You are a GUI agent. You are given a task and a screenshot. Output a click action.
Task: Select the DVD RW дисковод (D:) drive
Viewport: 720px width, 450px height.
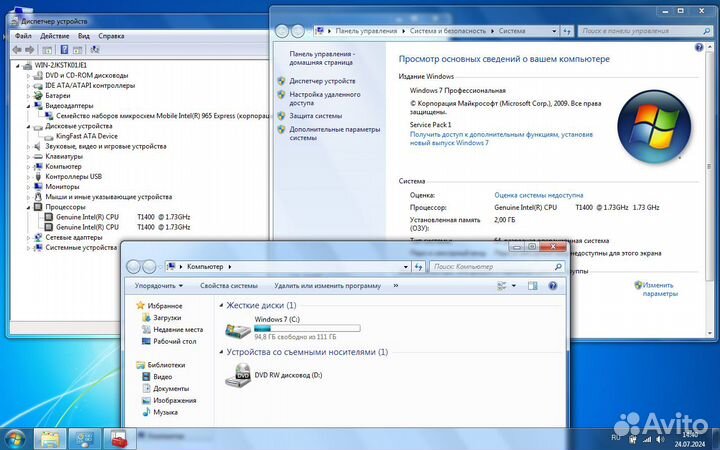coord(274,375)
